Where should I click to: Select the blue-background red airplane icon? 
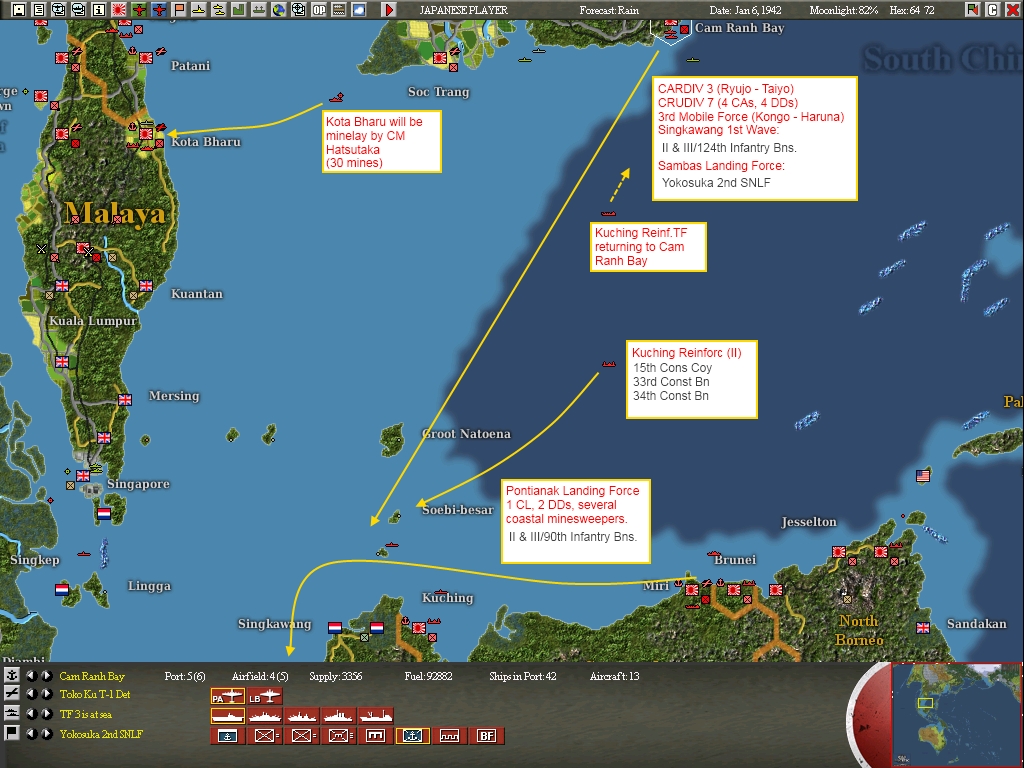pos(159,9)
